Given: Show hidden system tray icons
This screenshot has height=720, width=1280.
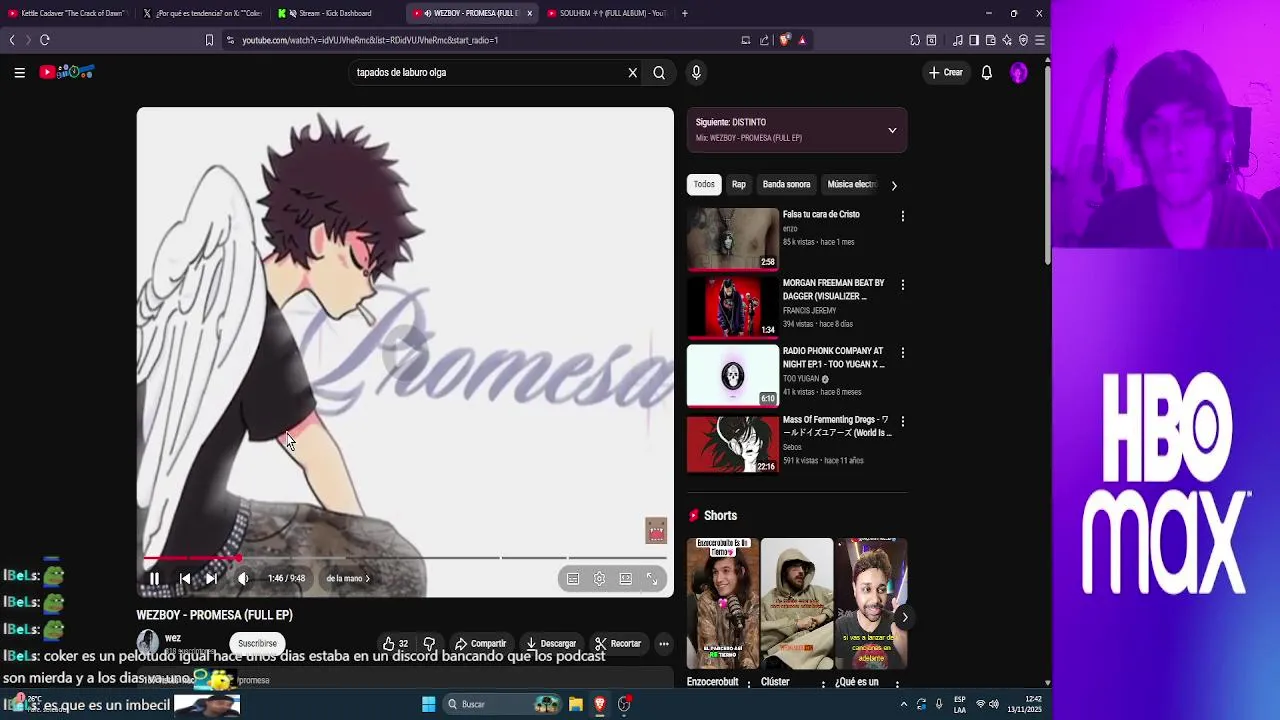Looking at the screenshot, I should pyautogui.click(x=904, y=704).
